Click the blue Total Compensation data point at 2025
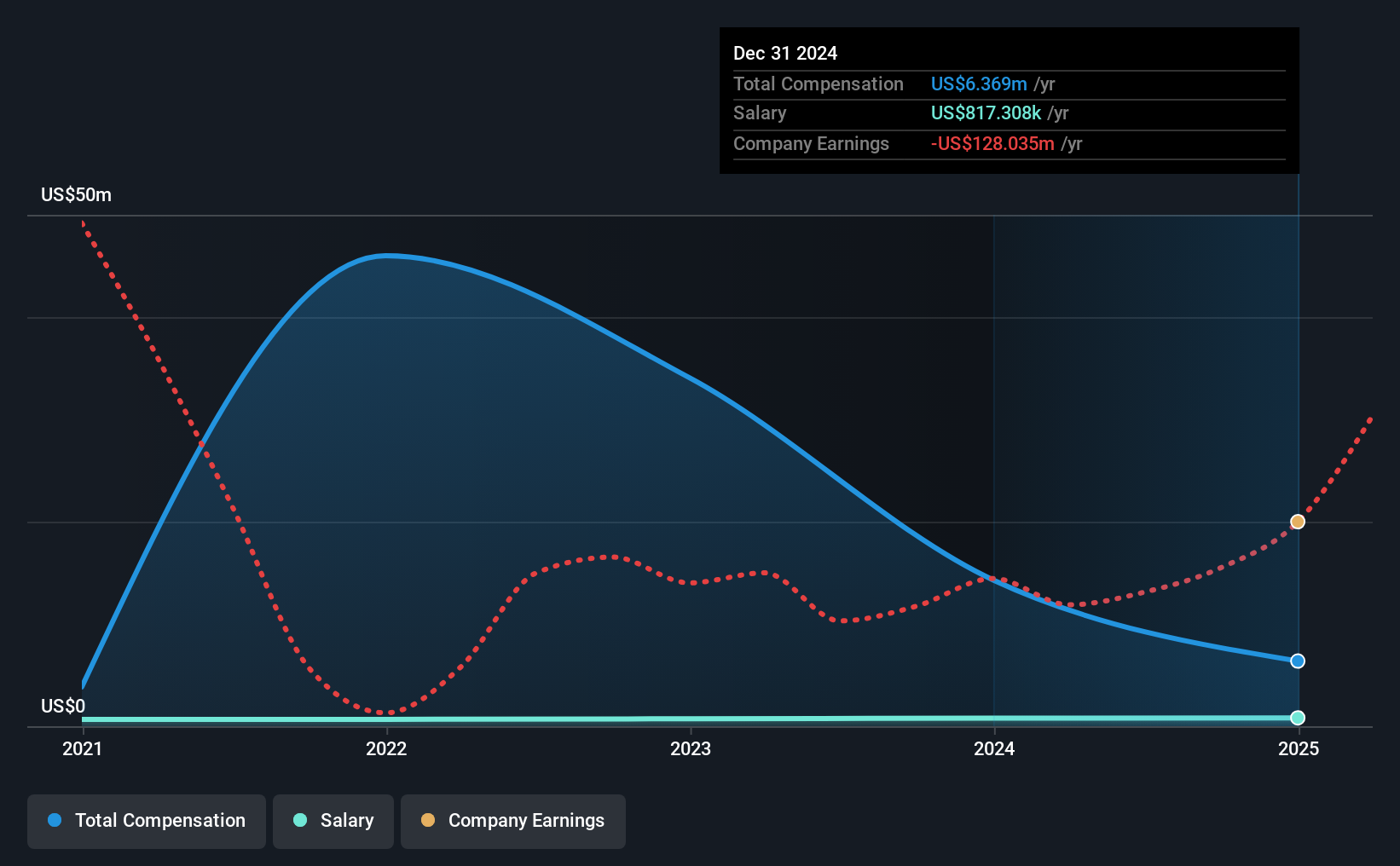1400x866 pixels. (1298, 661)
